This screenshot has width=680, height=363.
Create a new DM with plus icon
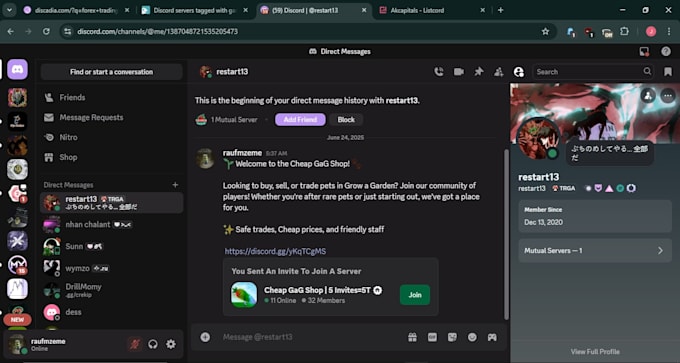[175, 185]
